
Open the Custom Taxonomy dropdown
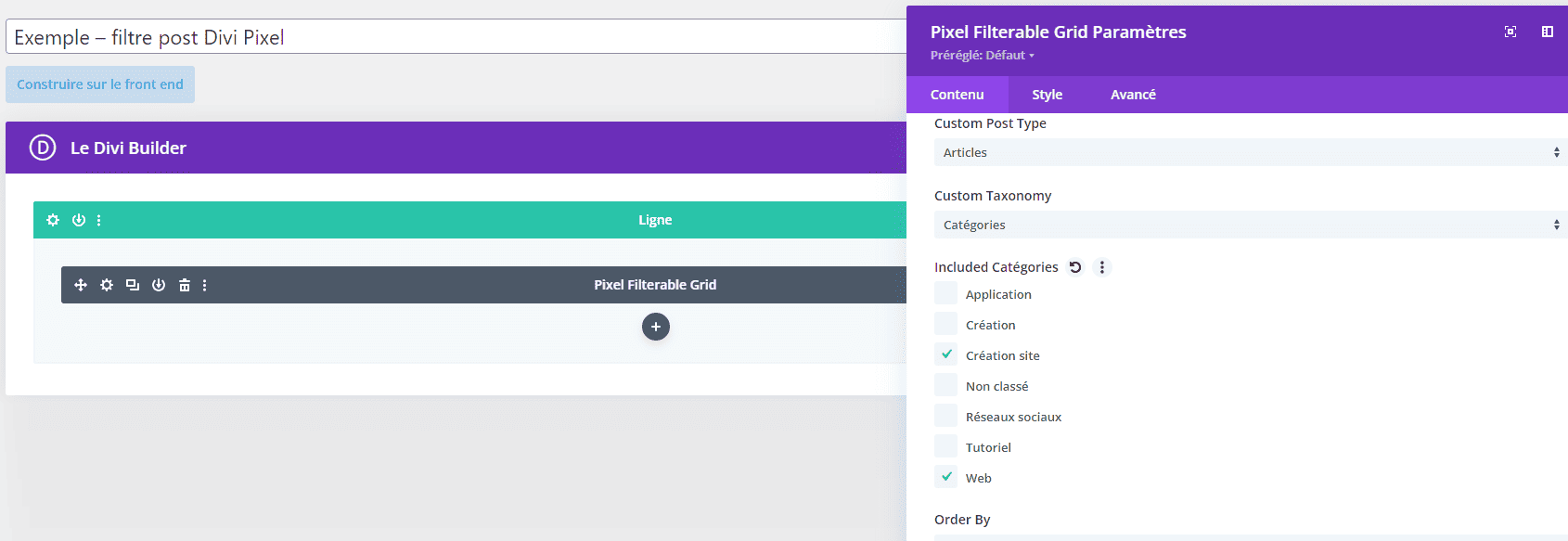[x=1249, y=225]
